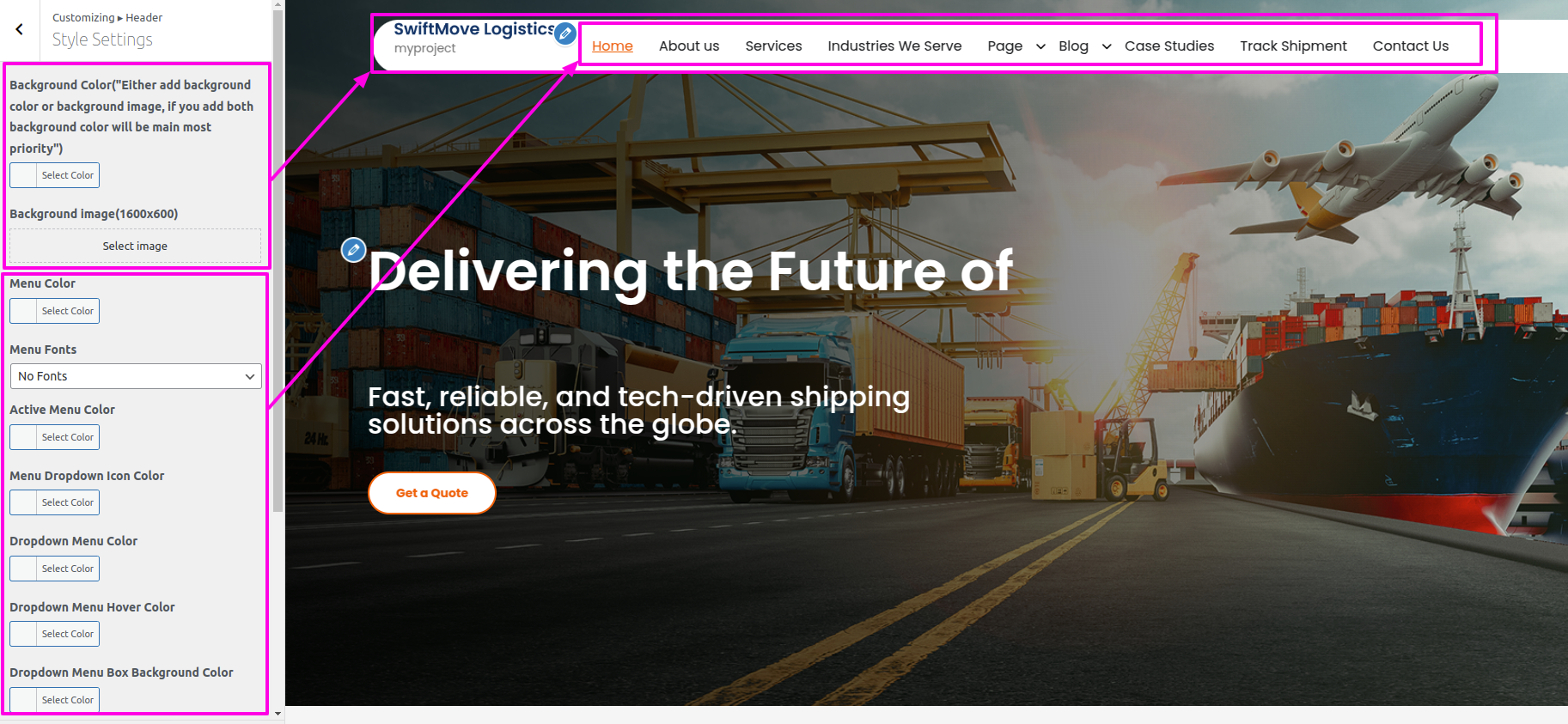This screenshot has height=724, width=1568.
Task: Click the SwiftMove Logistics site title
Action: pos(473,29)
